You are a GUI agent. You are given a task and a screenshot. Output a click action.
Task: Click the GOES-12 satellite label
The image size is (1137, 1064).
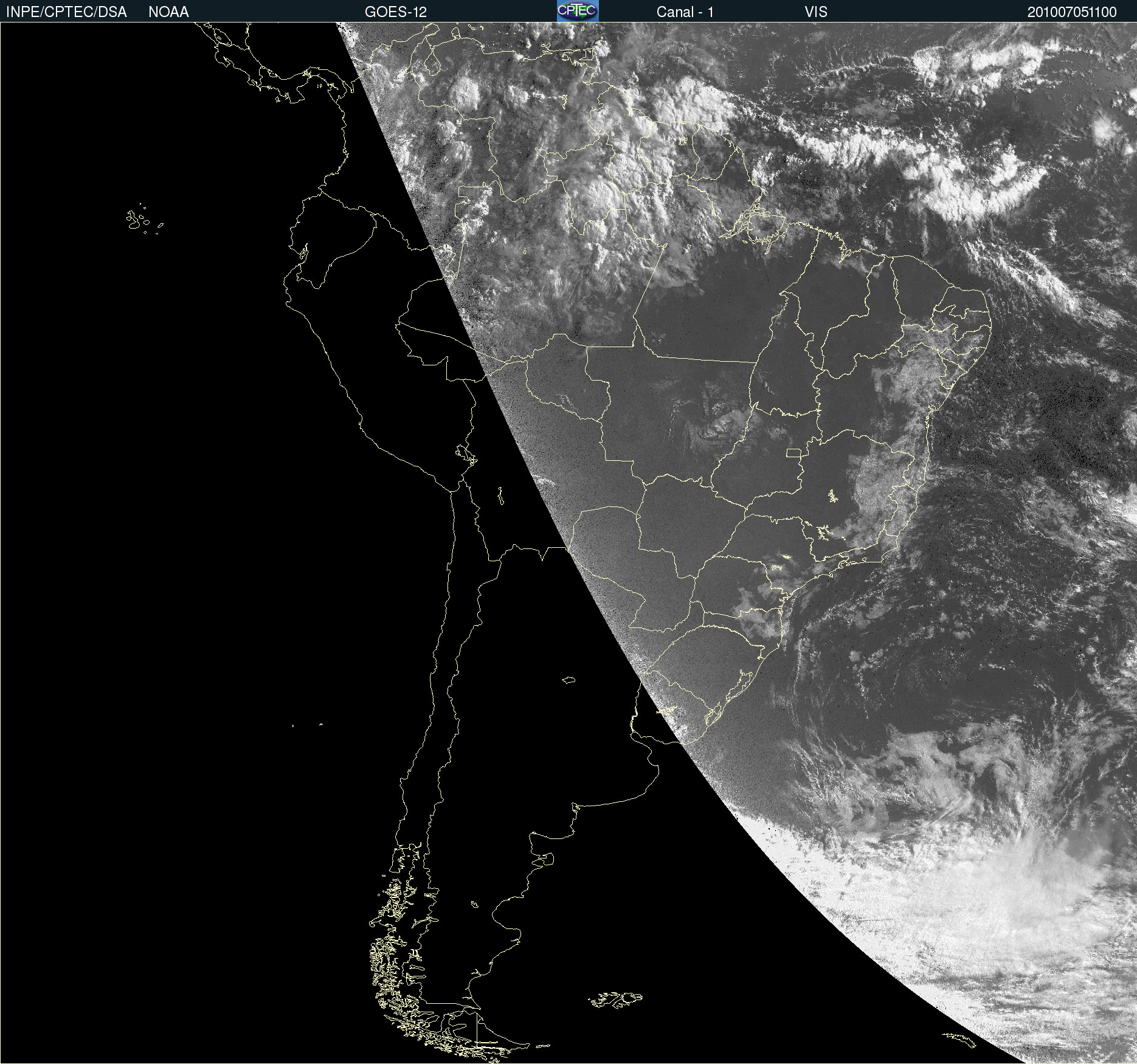click(x=396, y=12)
